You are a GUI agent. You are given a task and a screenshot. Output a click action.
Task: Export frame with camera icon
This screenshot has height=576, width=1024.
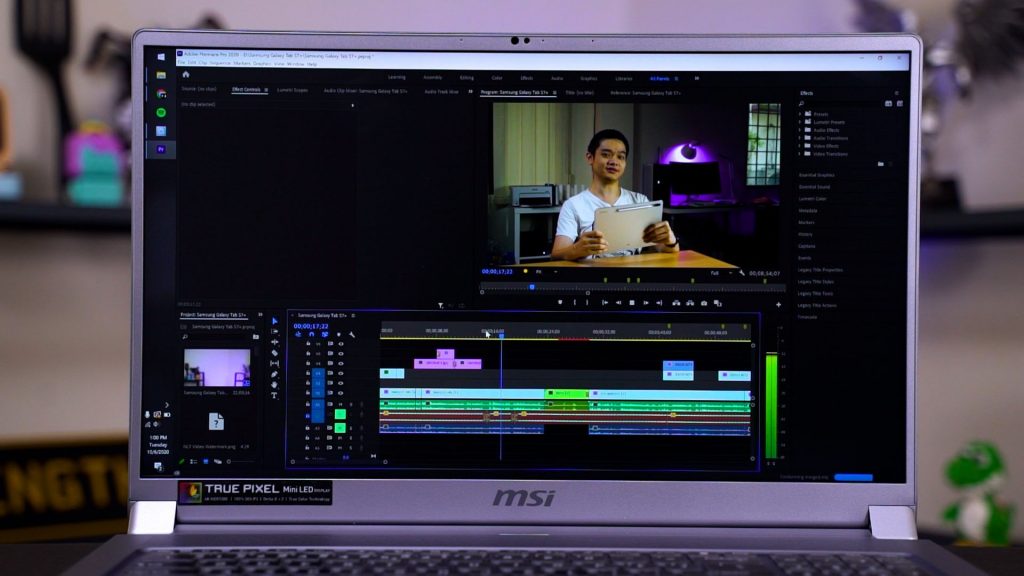704,303
